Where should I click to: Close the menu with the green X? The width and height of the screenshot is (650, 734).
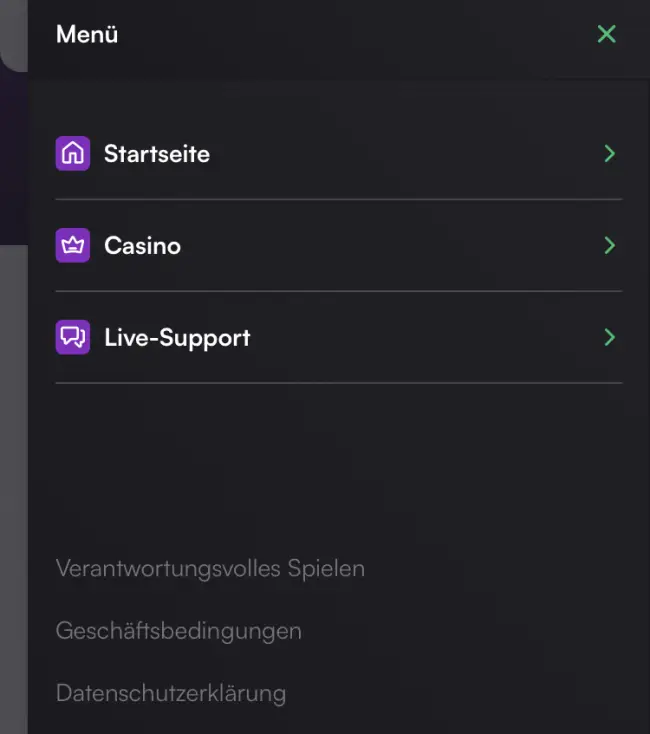(x=606, y=34)
